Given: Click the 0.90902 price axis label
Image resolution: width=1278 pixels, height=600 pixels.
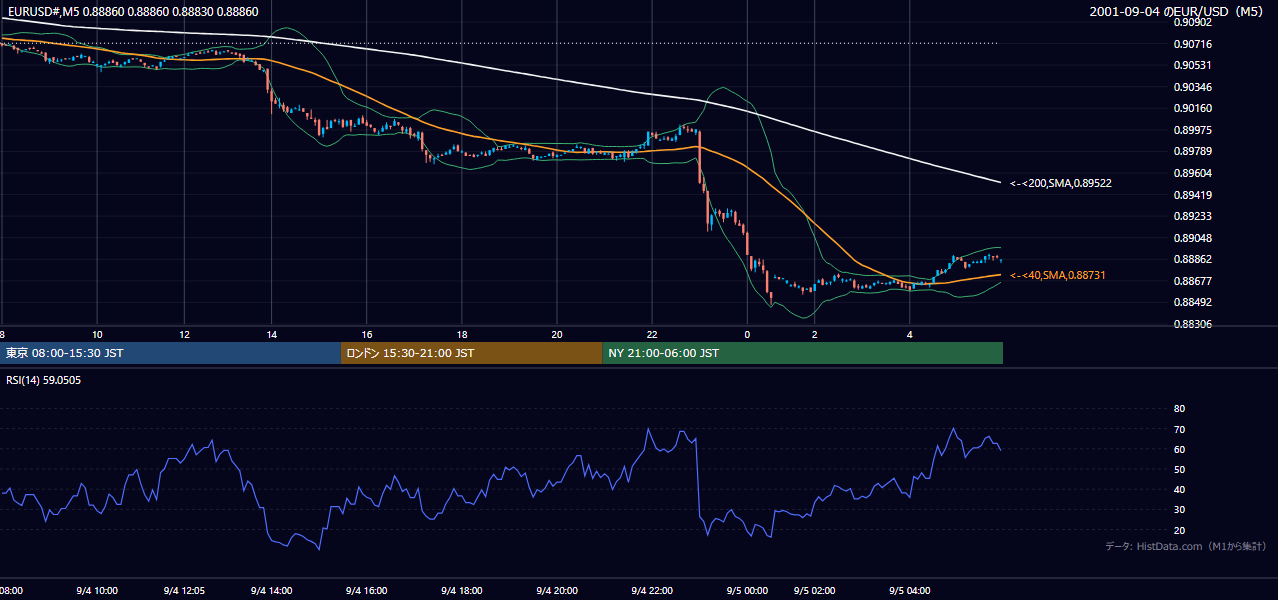Looking at the screenshot, I should coord(1193,22).
